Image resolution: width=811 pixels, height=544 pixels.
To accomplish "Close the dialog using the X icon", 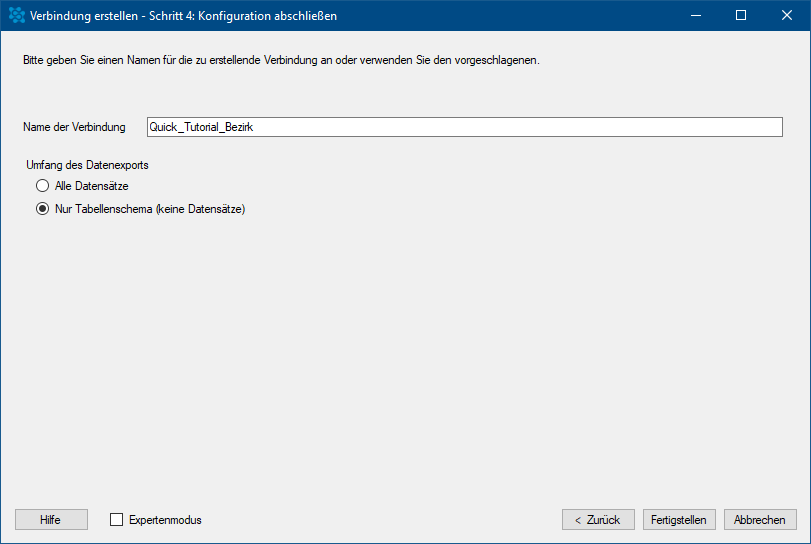I will click(x=787, y=16).
